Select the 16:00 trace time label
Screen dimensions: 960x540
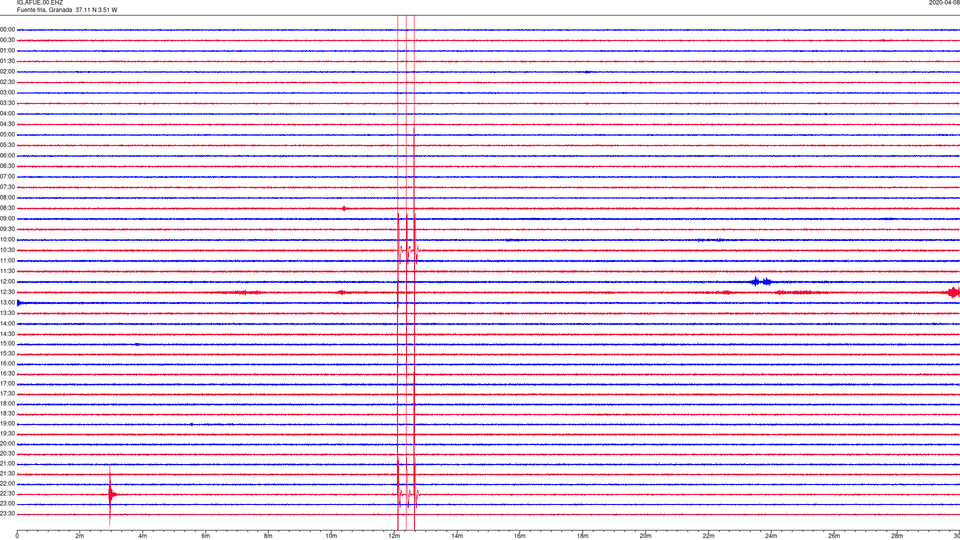click(7, 364)
